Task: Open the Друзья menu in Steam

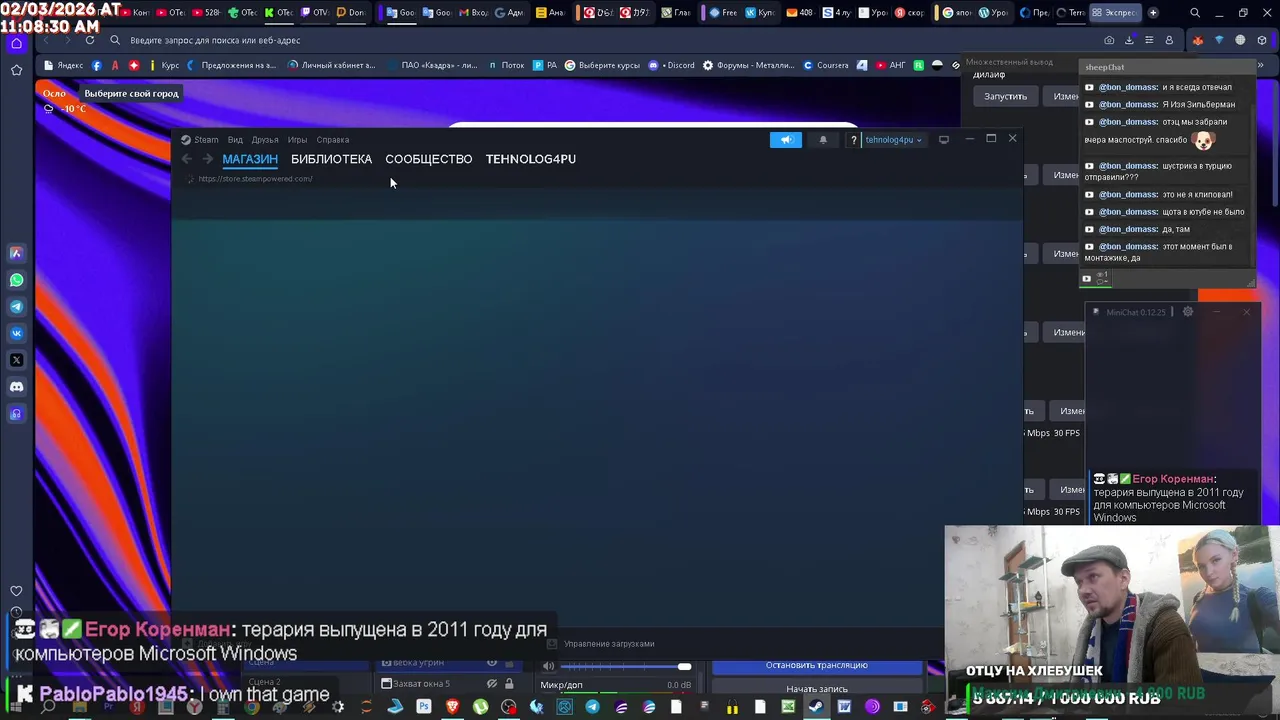Action: pyautogui.click(x=265, y=140)
